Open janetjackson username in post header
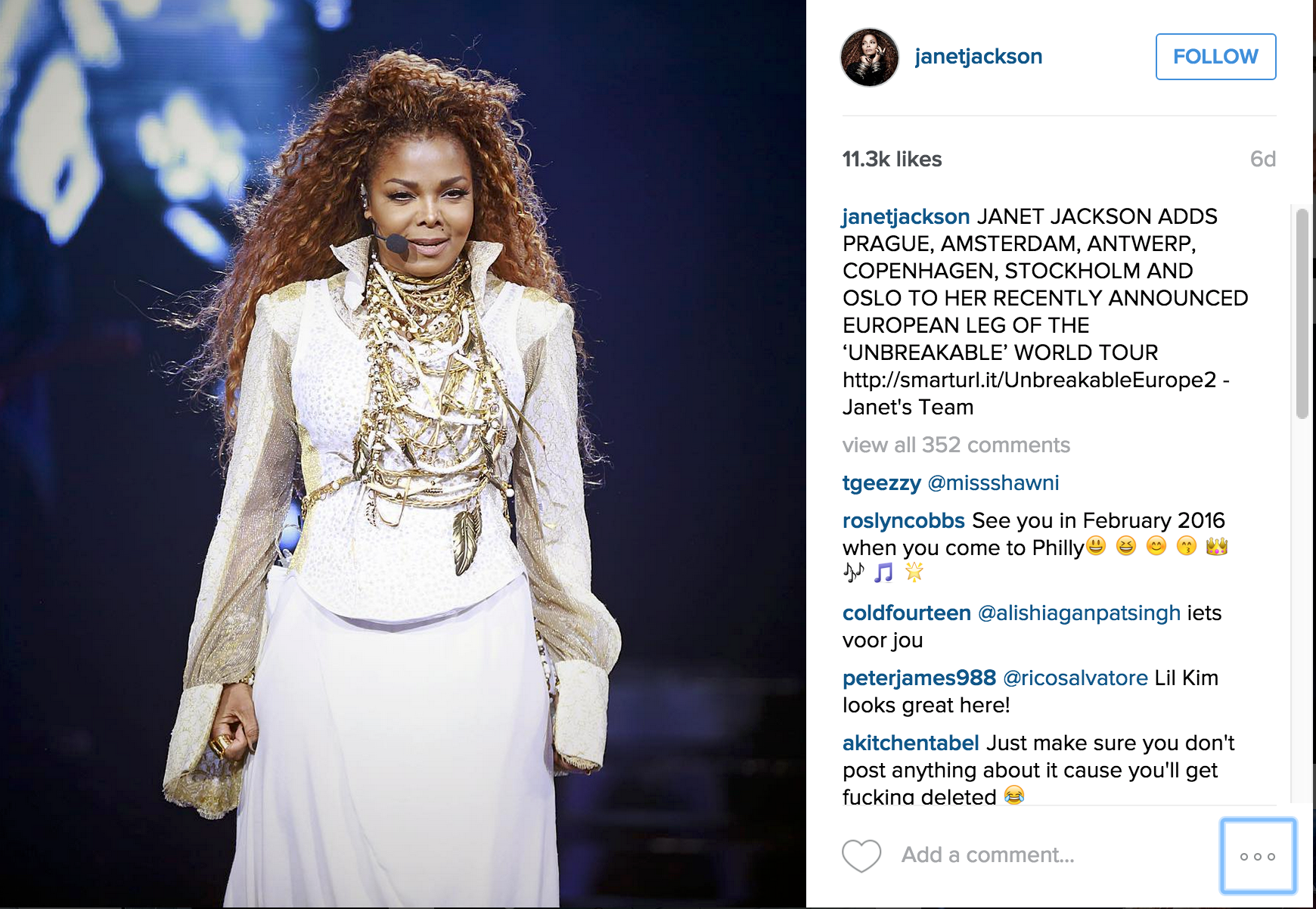1316x909 pixels. pos(979,57)
